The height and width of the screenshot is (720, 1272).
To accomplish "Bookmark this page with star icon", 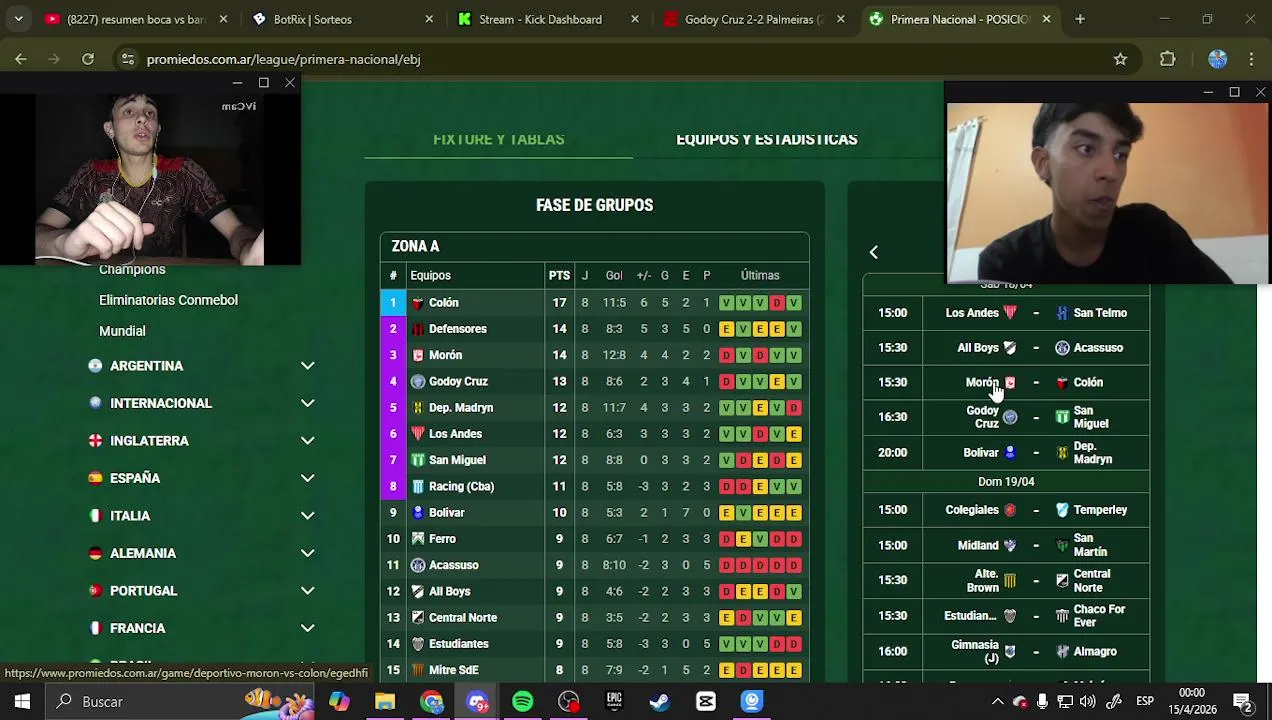I will [1120, 59].
